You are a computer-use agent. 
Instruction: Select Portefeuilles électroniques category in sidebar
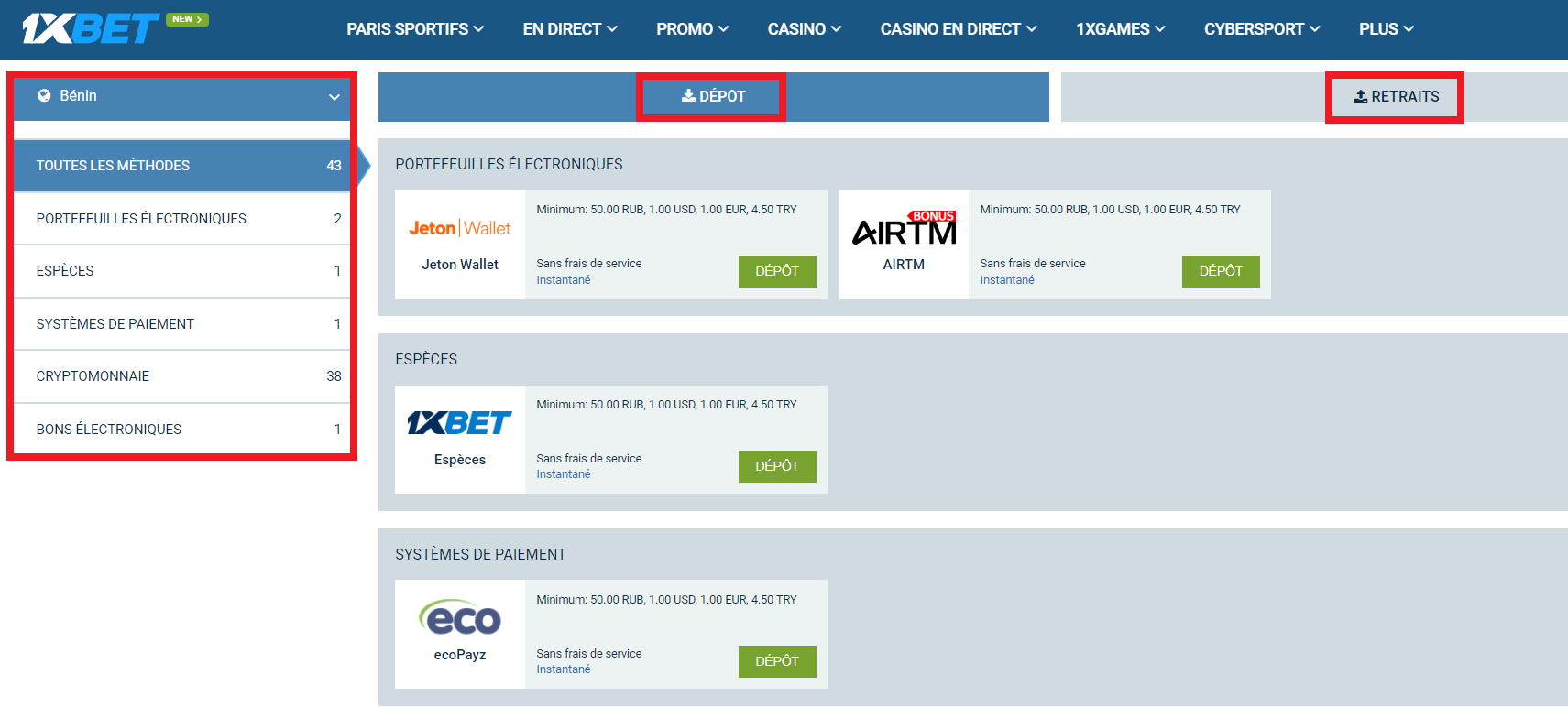point(181,219)
